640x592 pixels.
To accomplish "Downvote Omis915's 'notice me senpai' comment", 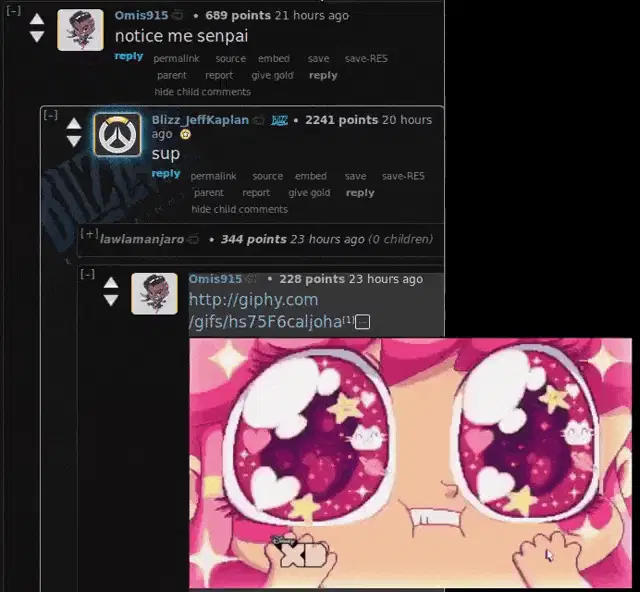I will point(37,36).
